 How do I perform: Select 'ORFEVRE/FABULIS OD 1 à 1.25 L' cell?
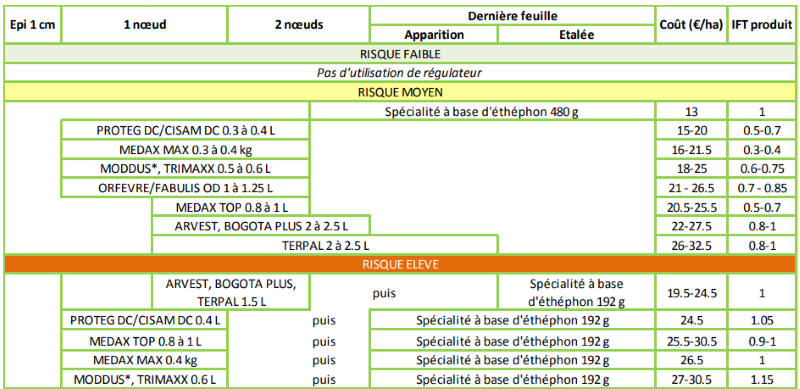186,188
